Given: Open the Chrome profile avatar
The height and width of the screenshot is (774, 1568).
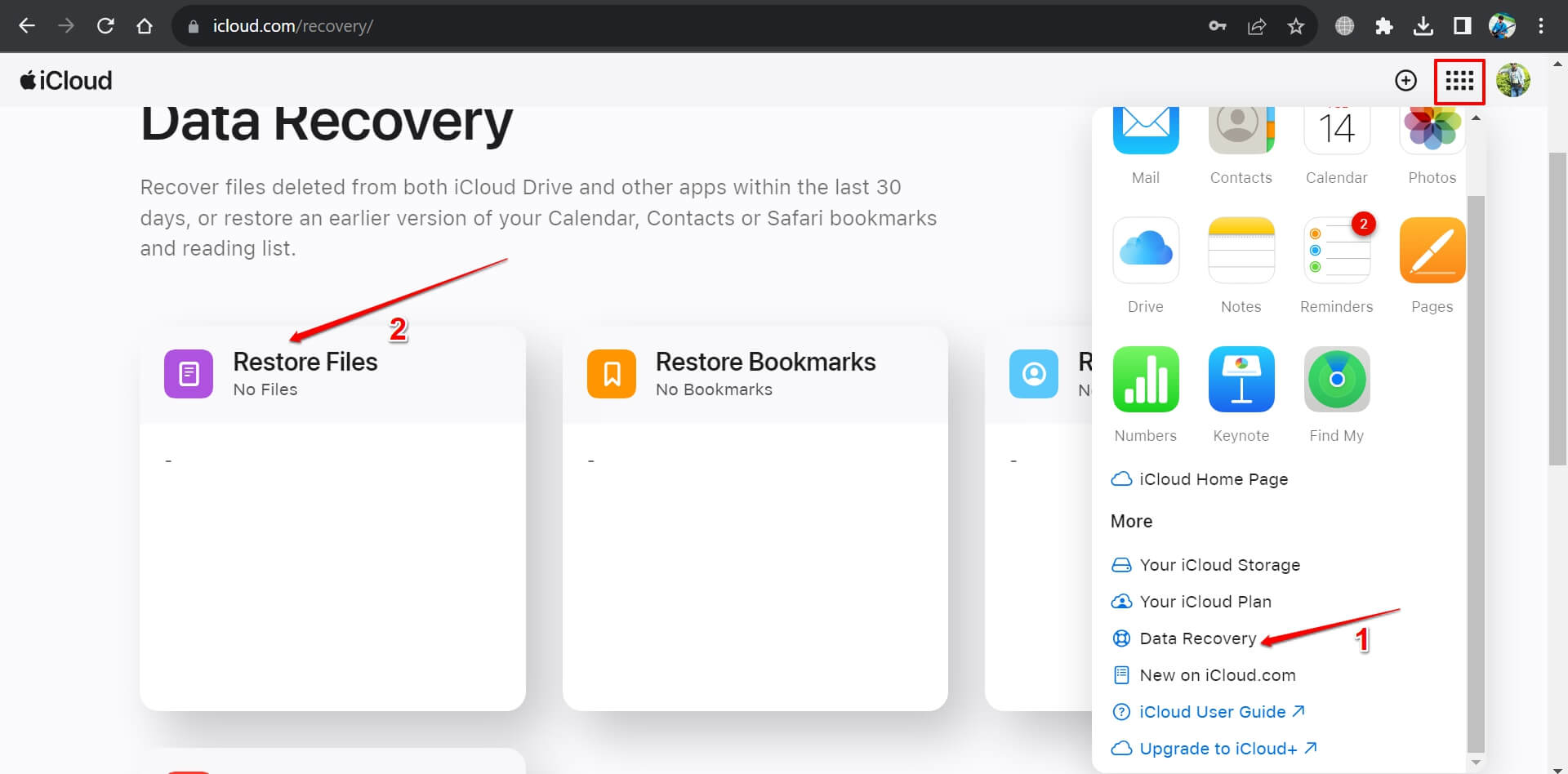Looking at the screenshot, I should (x=1502, y=26).
